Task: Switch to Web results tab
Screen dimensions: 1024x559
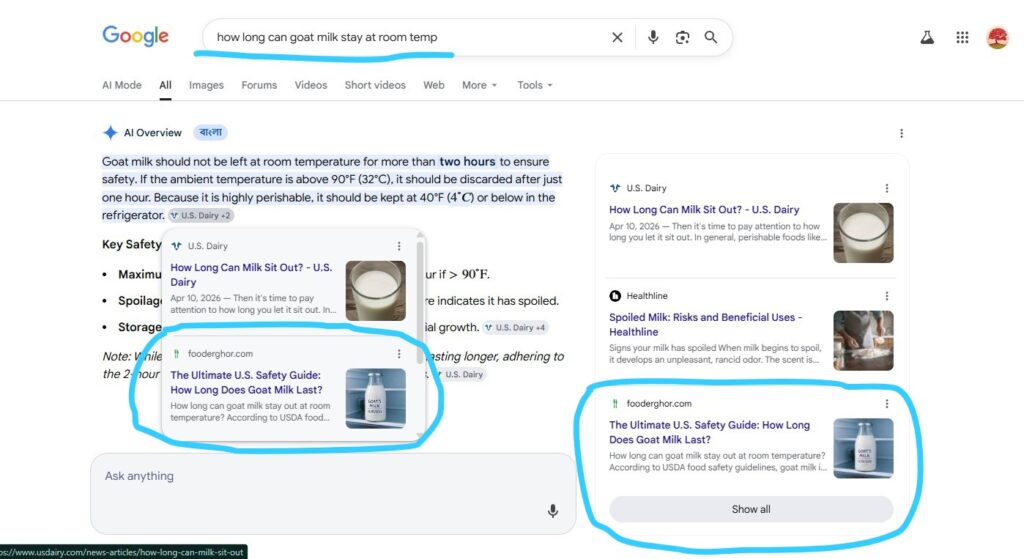Action: tap(434, 85)
